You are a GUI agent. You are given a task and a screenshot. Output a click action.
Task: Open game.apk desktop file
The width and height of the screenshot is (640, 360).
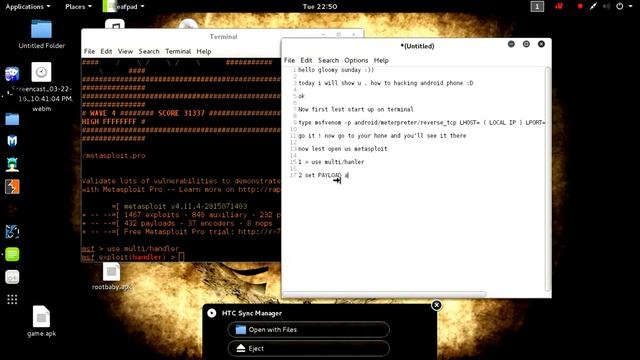coord(41,322)
